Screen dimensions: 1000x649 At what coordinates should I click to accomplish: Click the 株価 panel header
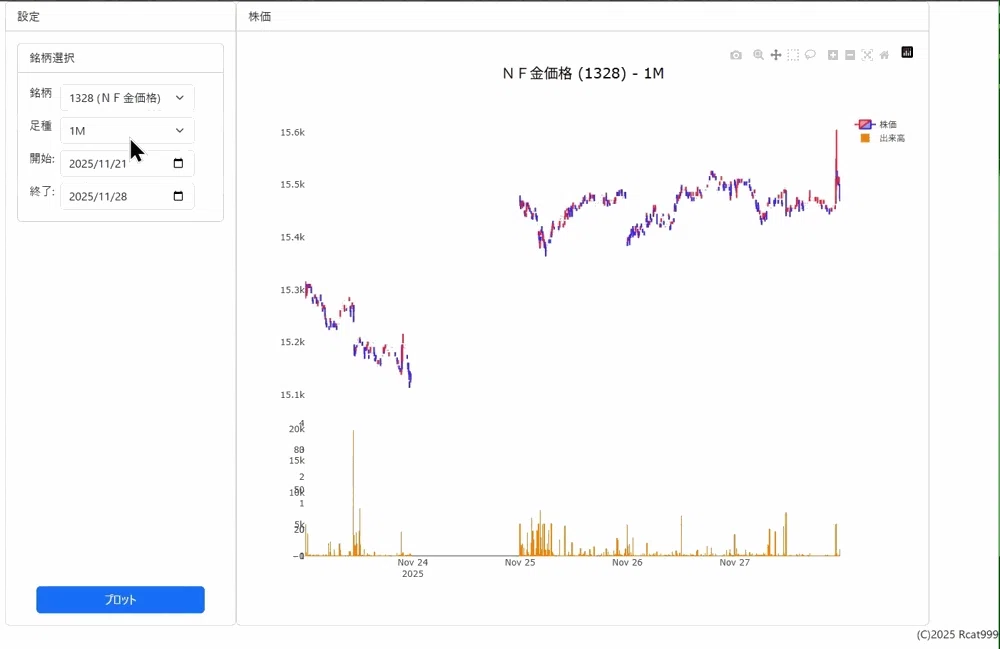pyautogui.click(x=260, y=17)
